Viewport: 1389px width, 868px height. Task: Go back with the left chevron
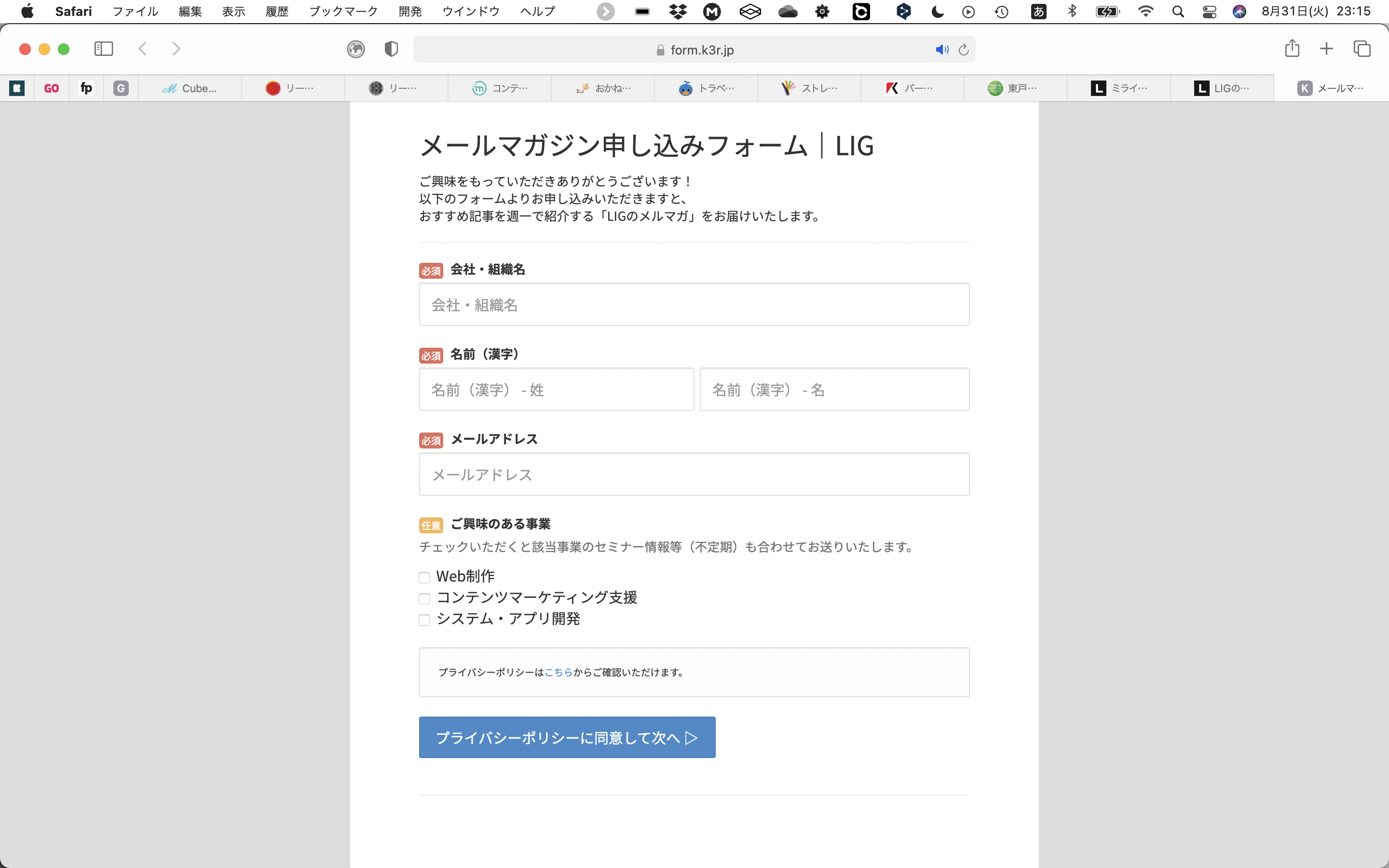click(143, 49)
